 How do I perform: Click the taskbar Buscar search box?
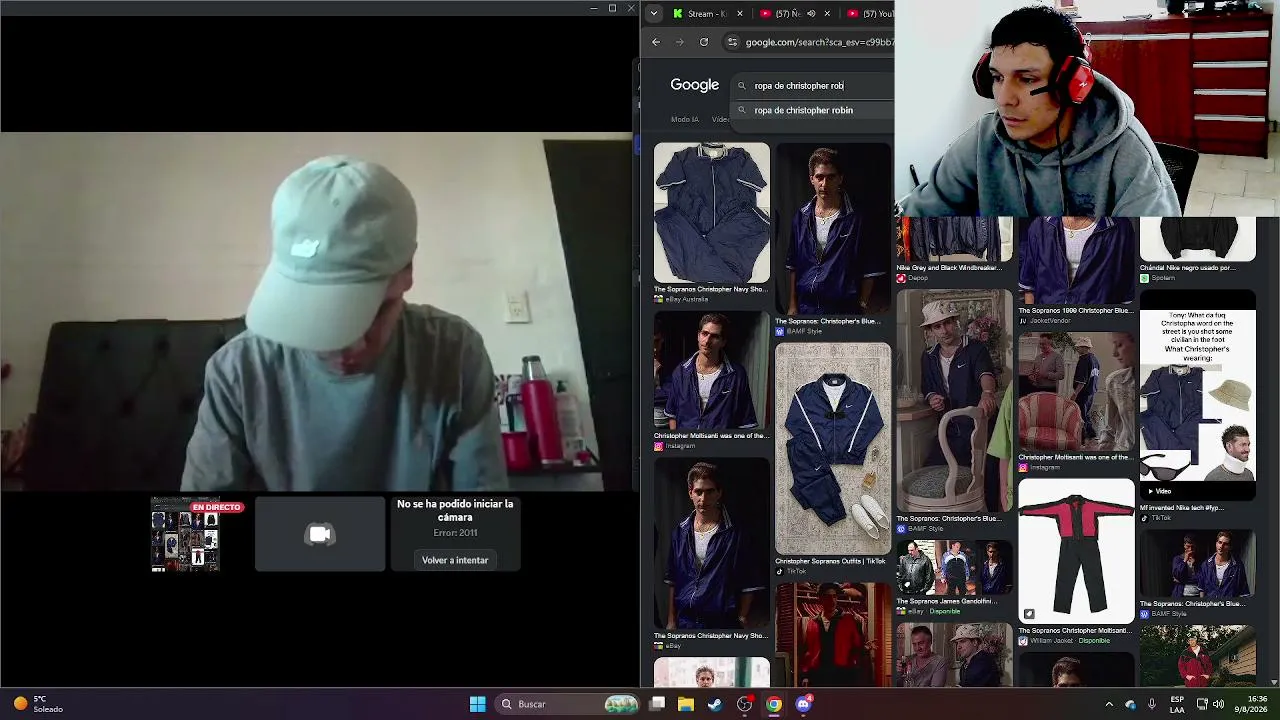pos(568,704)
